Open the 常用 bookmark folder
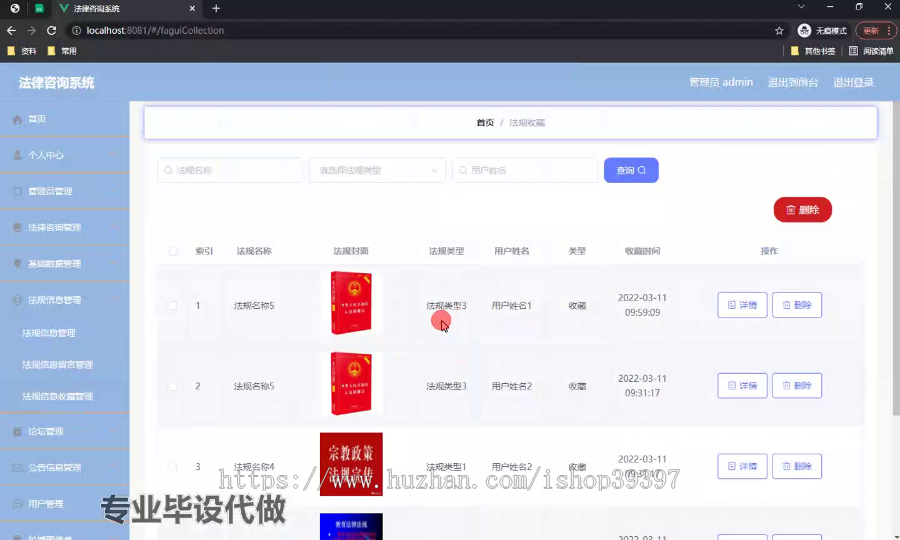 click(x=62, y=51)
